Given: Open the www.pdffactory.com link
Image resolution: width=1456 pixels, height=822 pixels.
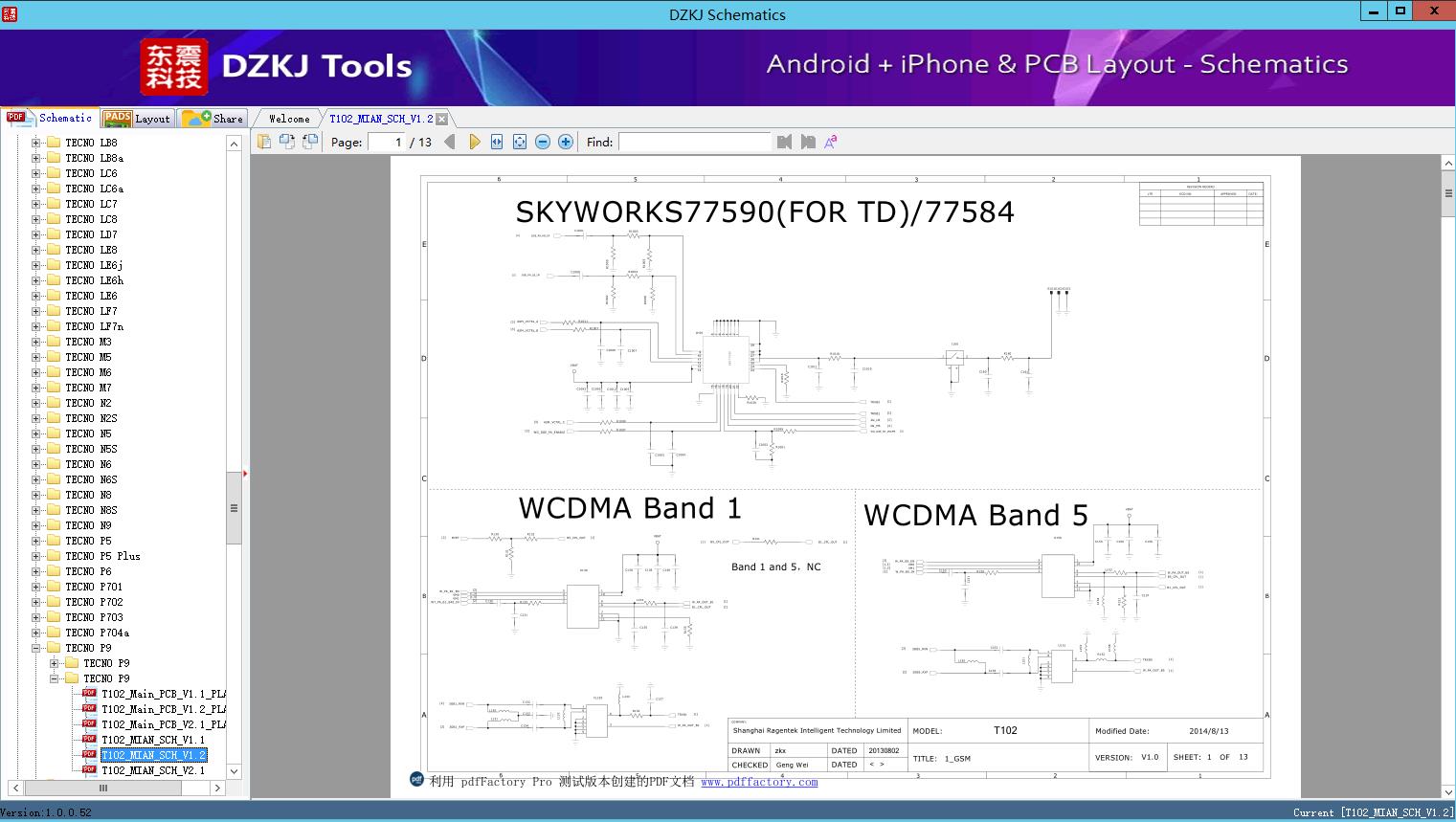Looking at the screenshot, I should pos(759,782).
